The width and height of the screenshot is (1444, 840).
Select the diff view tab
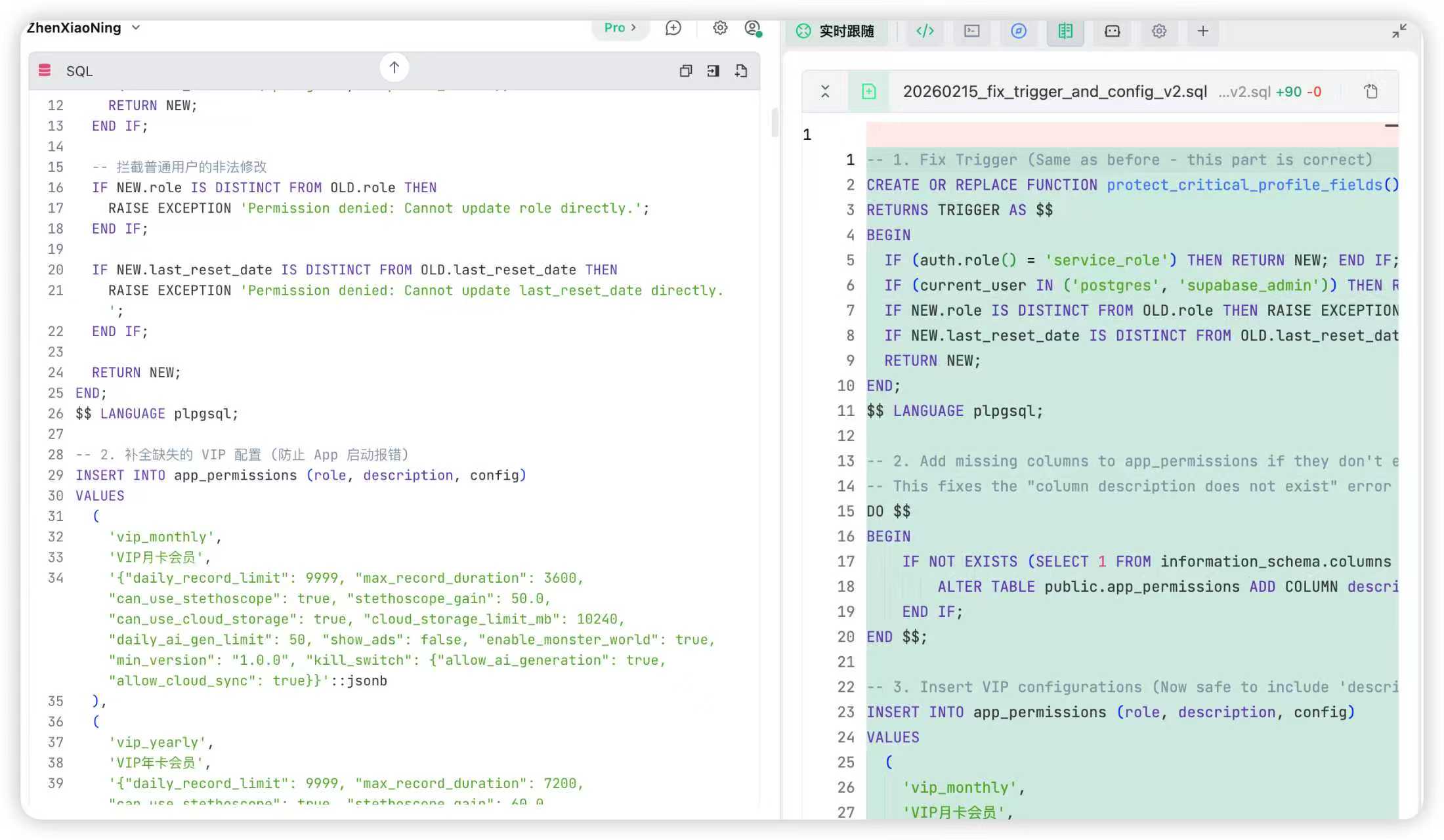[1065, 31]
